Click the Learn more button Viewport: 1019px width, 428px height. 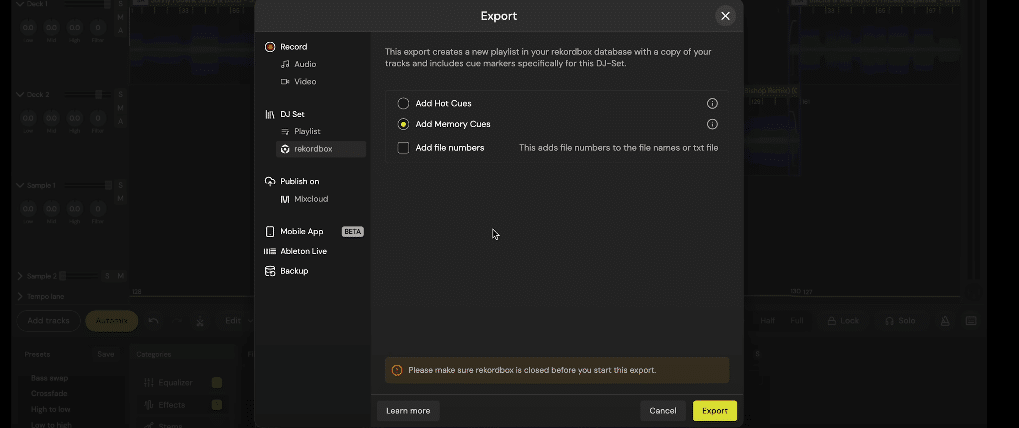(408, 411)
